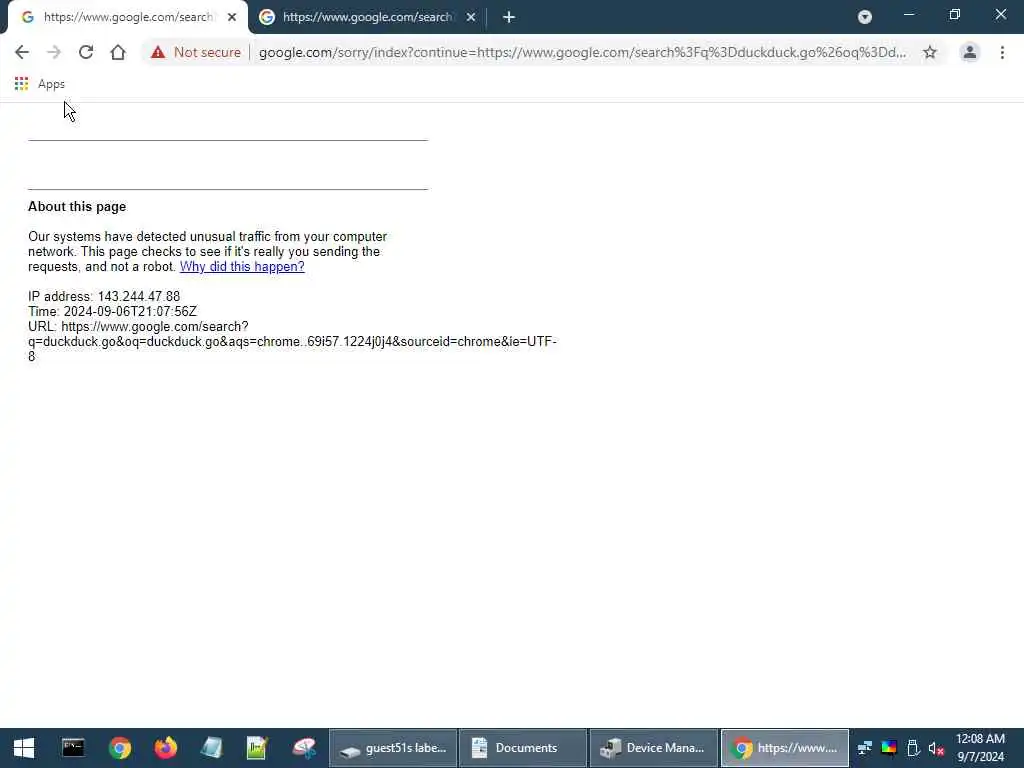Open the blue notebook taskbar icon
This screenshot has height=768, width=1024.
tap(212, 748)
